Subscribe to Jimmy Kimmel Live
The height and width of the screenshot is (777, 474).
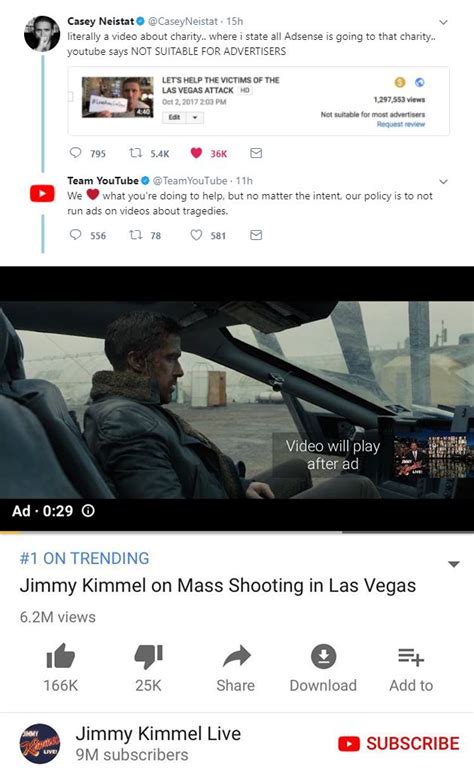click(399, 743)
